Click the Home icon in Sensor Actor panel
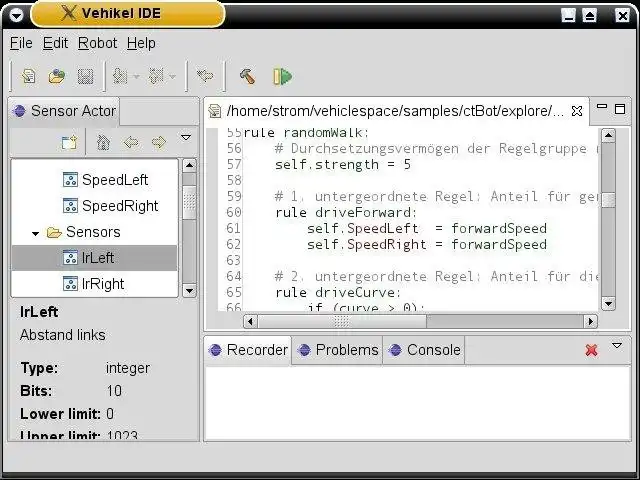The width and height of the screenshot is (640, 480). pos(103,142)
